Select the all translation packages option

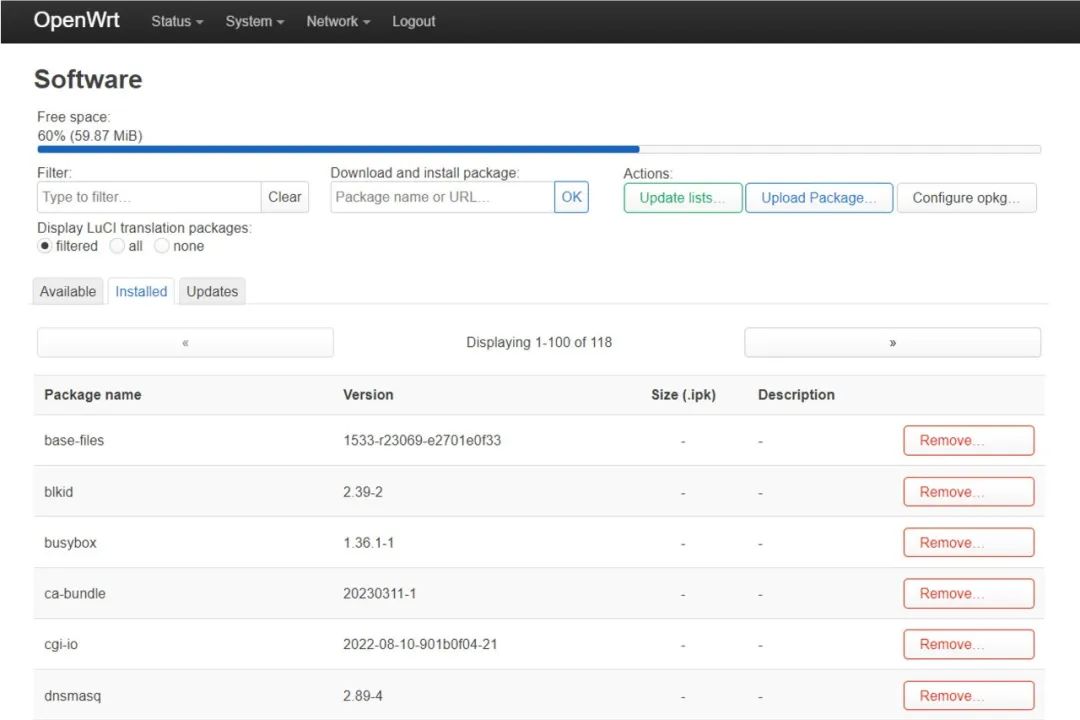click(117, 246)
